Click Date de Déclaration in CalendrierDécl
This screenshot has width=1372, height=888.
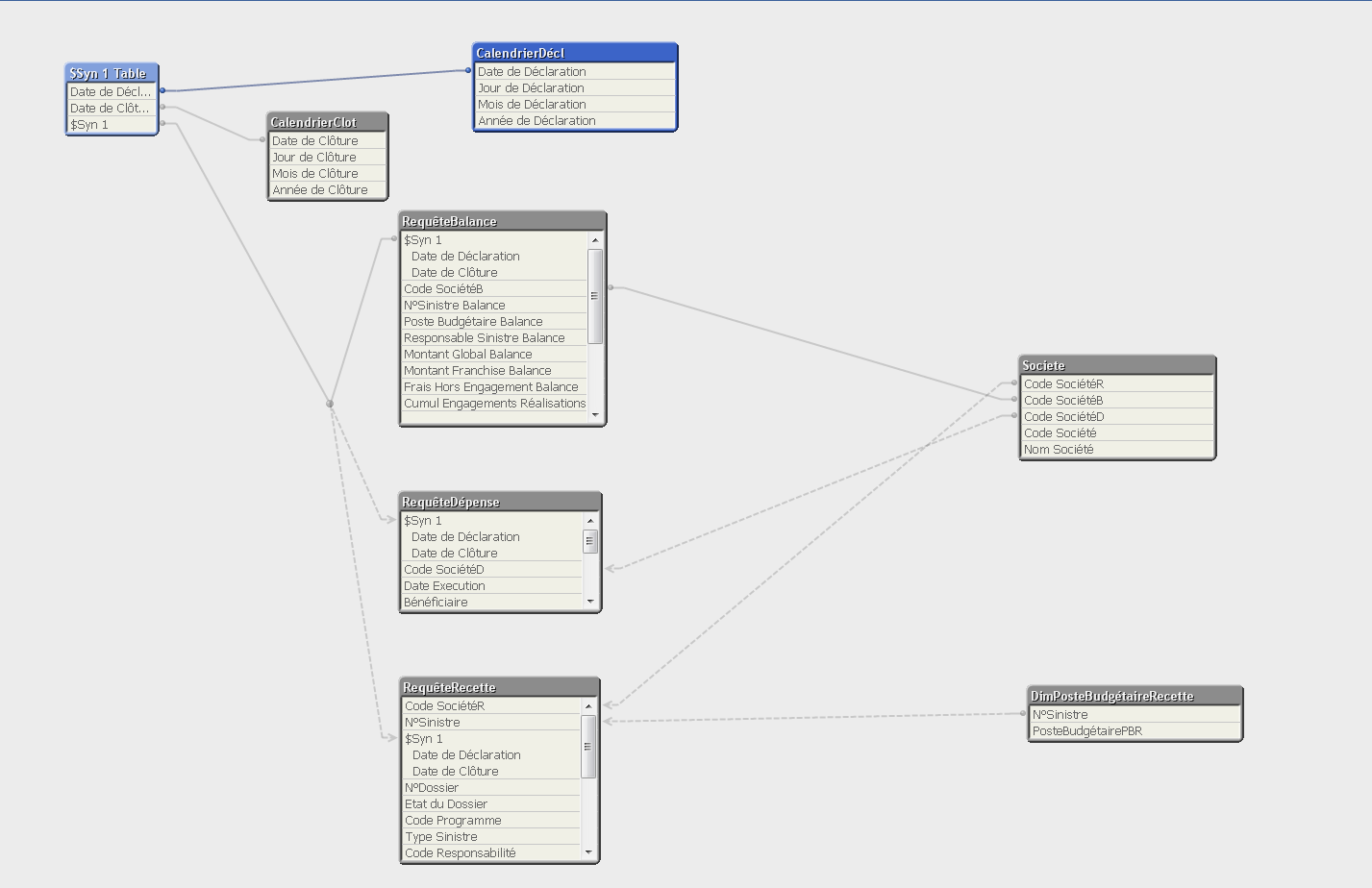point(575,71)
